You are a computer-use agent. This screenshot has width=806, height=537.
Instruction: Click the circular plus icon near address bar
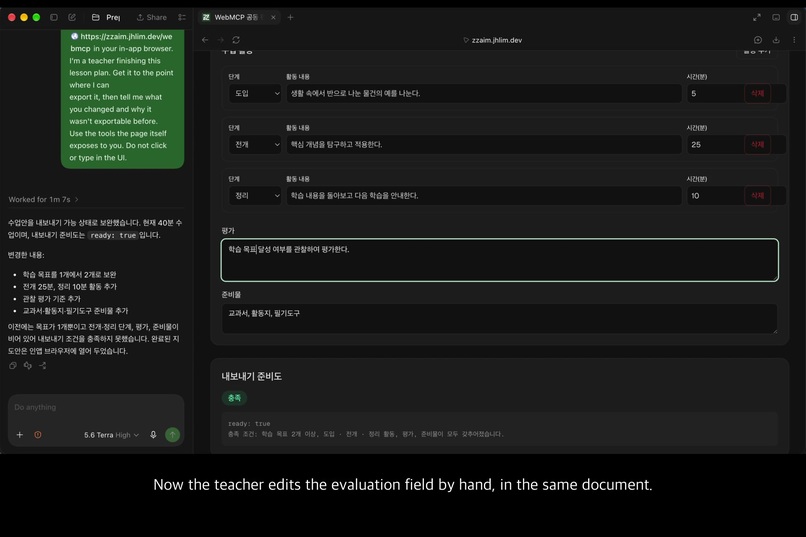click(758, 40)
